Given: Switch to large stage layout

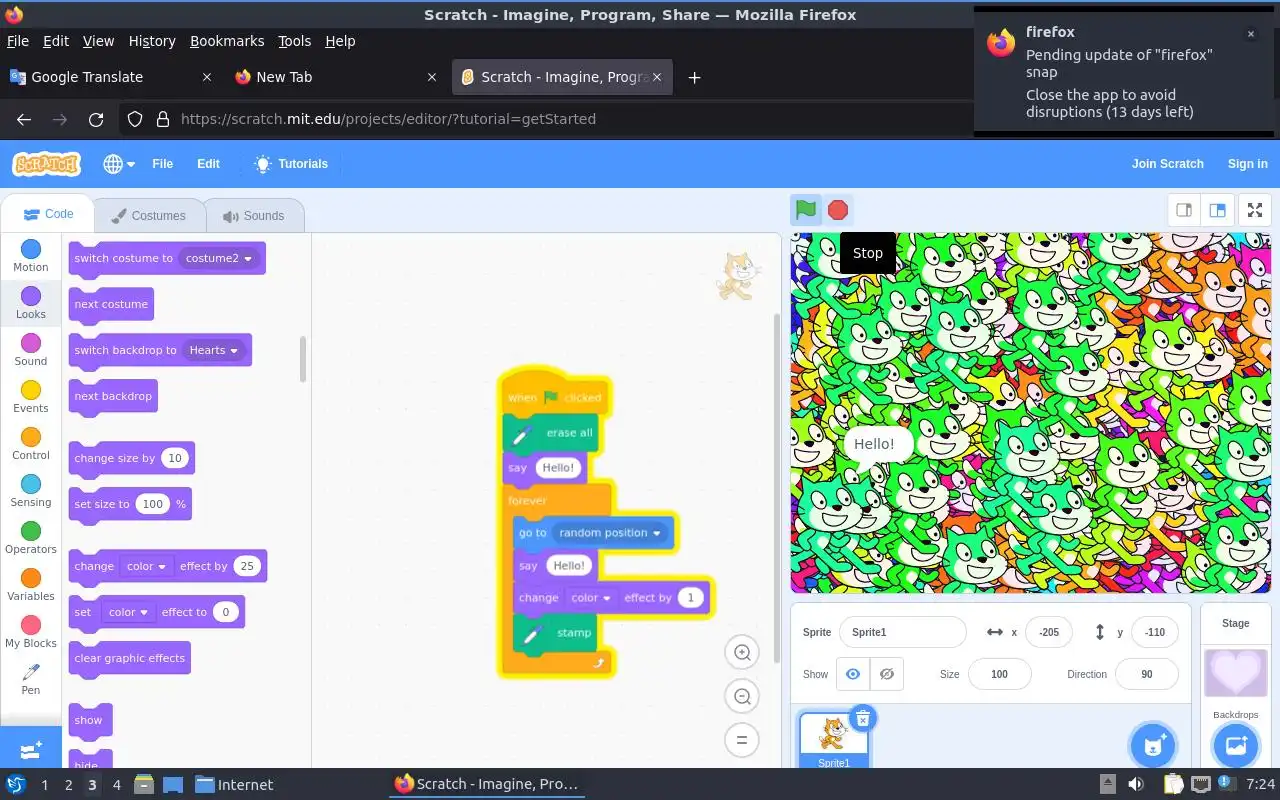Looking at the screenshot, I should click(1217, 210).
